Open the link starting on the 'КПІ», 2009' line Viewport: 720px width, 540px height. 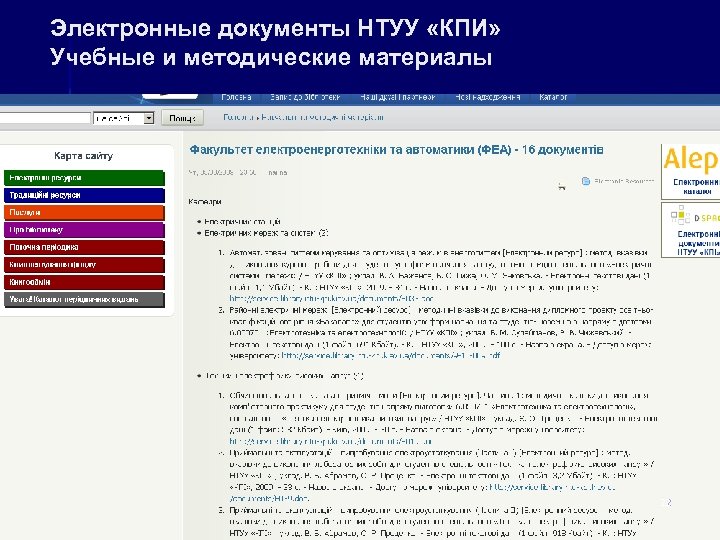[x=552, y=487]
